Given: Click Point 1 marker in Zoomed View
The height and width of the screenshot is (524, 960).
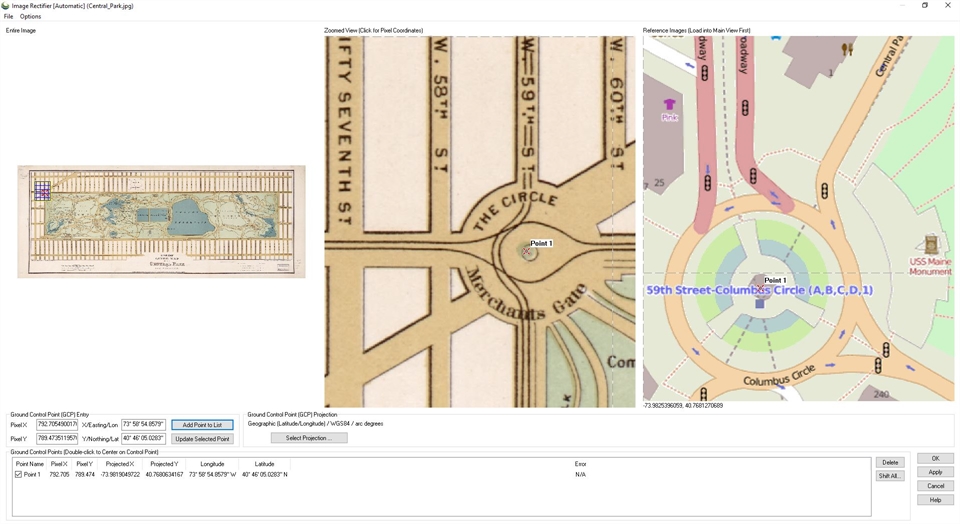Looking at the screenshot, I should [x=528, y=252].
